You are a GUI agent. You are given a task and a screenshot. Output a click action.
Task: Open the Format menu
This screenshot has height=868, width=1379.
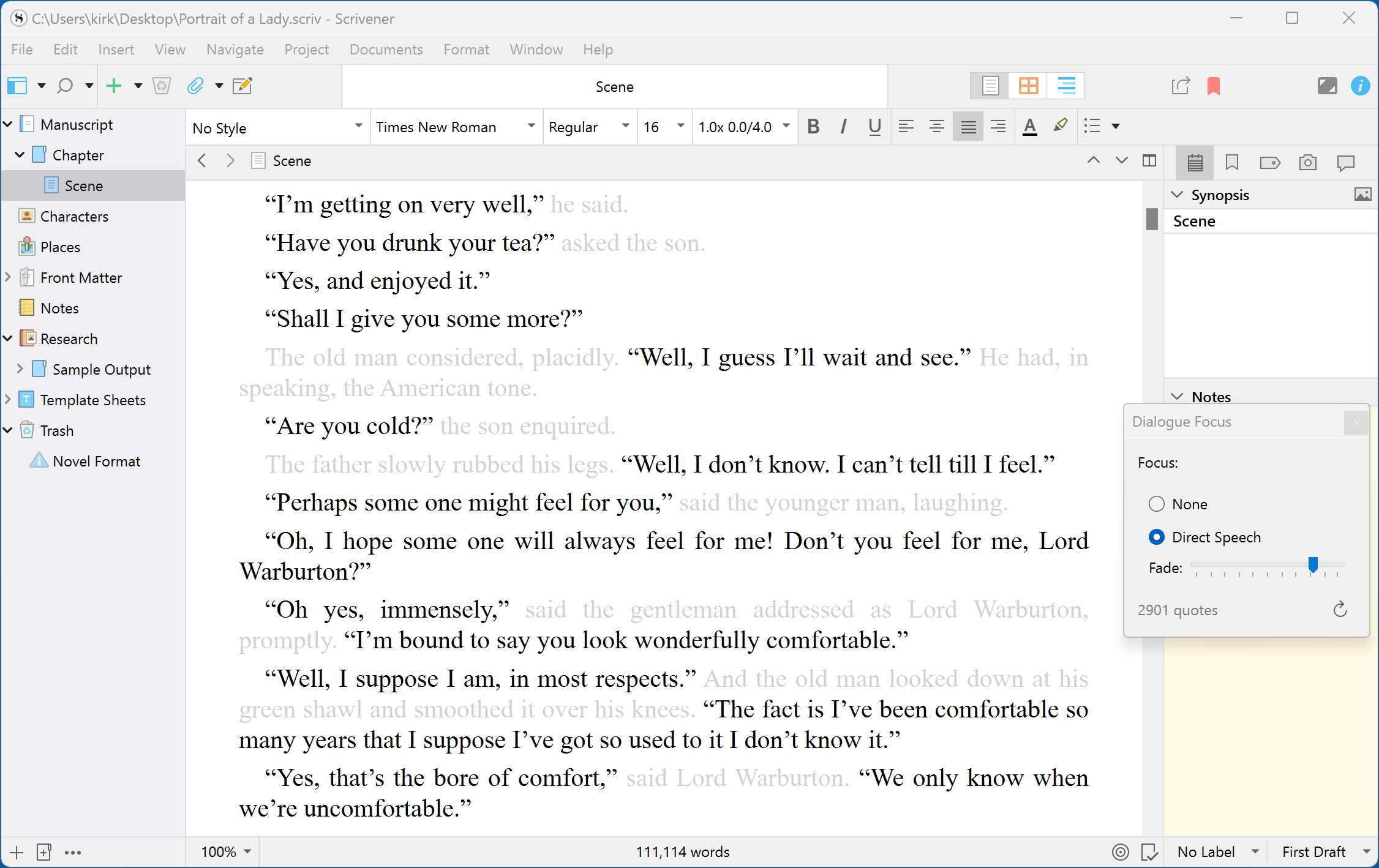(466, 50)
